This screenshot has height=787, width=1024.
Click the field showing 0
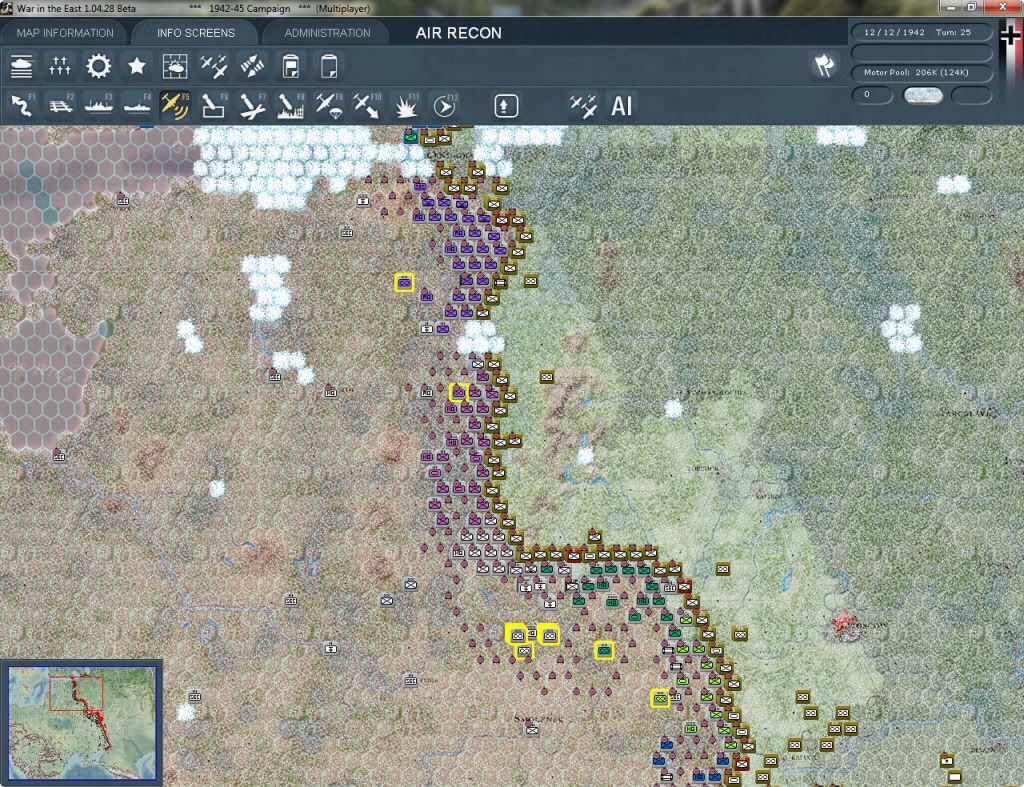point(871,95)
